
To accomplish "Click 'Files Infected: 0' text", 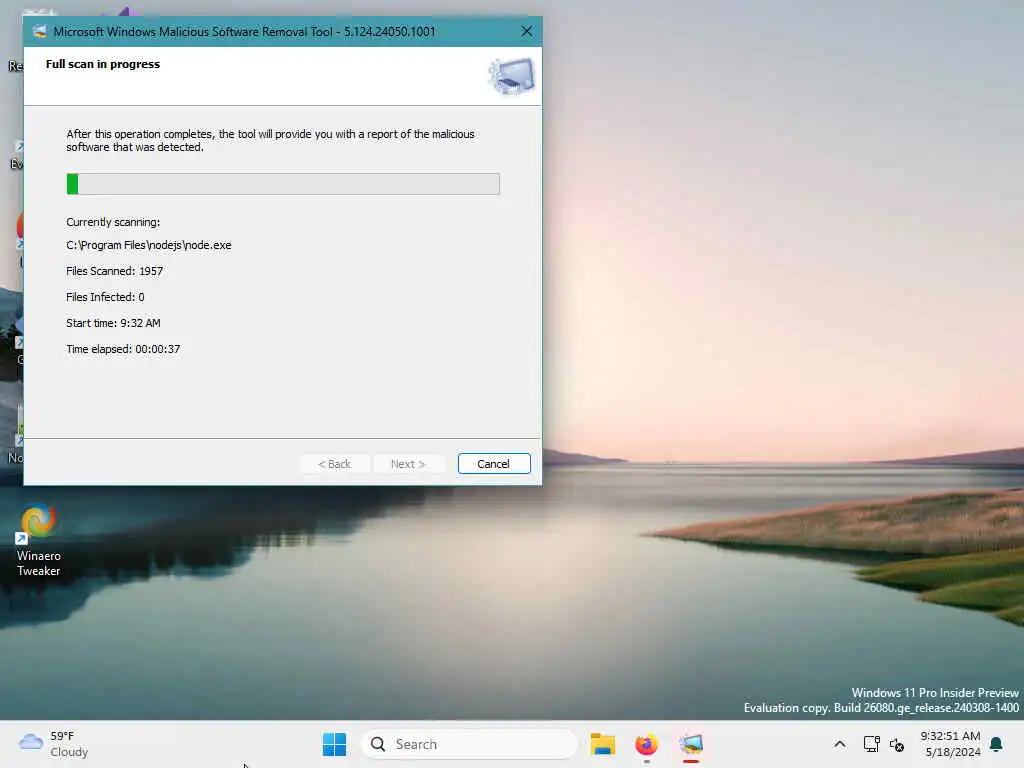I will coord(105,297).
